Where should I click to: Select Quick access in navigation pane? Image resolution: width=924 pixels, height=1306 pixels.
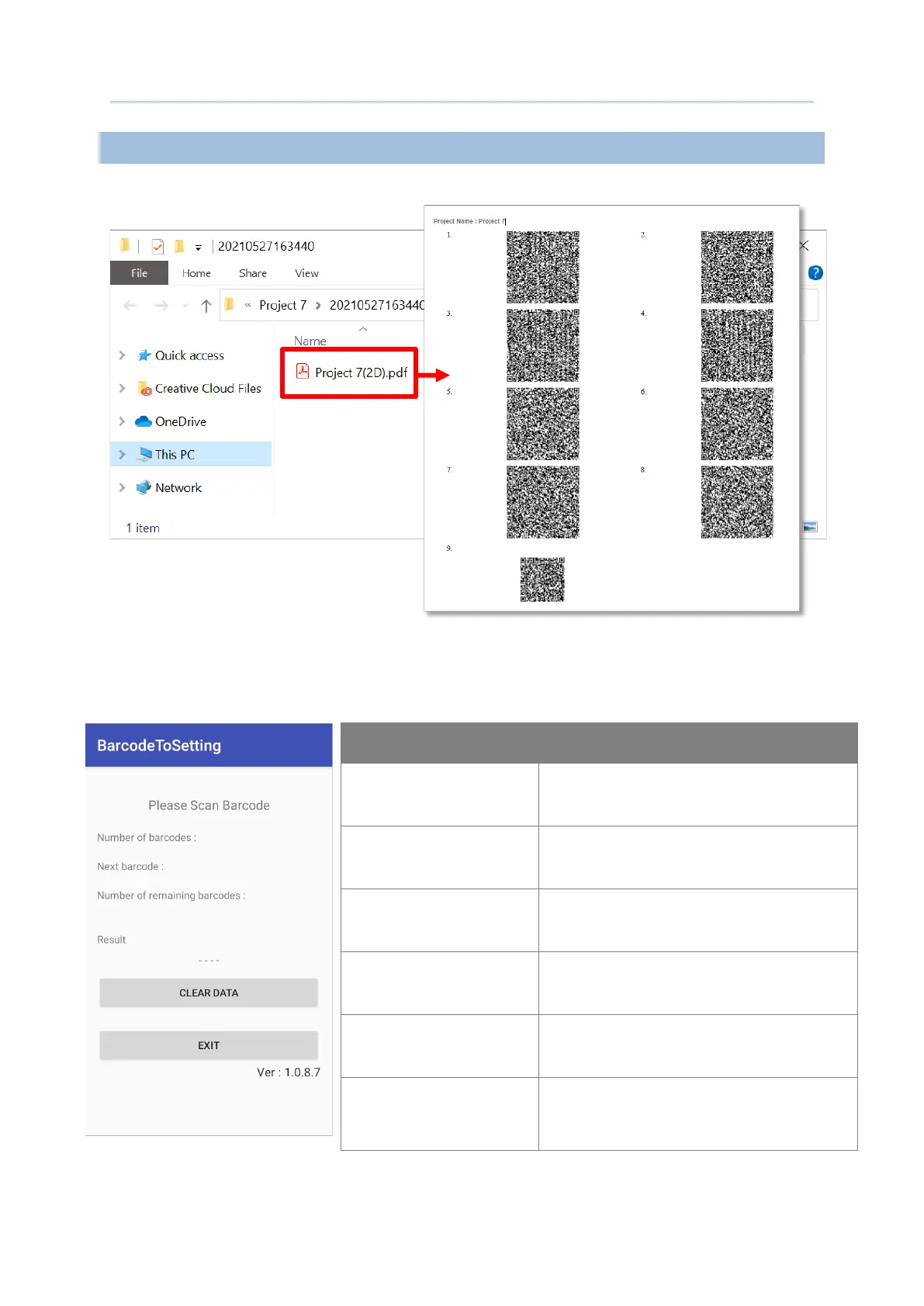tap(189, 355)
